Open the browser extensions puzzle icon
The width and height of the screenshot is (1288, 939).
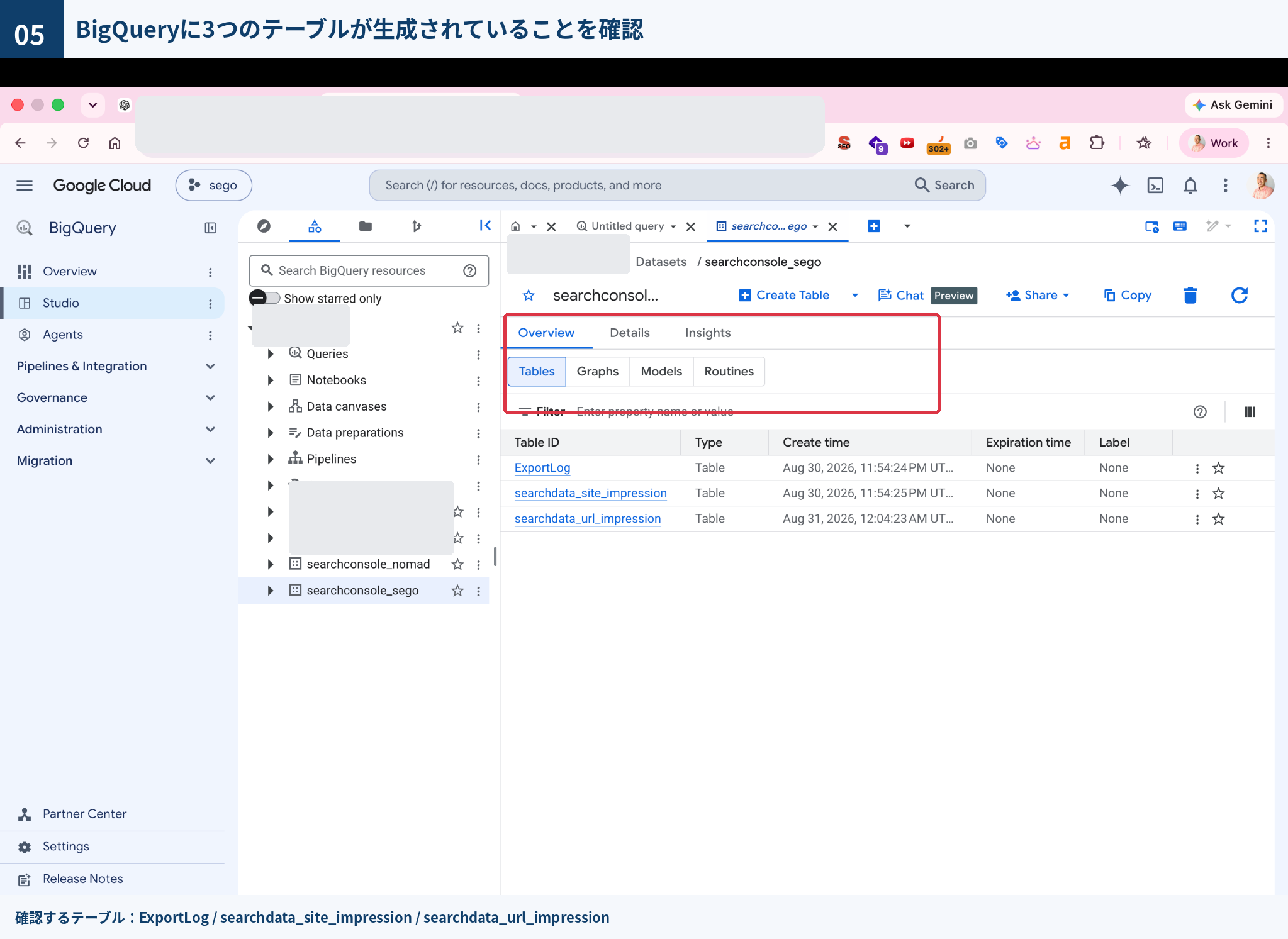tap(1097, 143)
